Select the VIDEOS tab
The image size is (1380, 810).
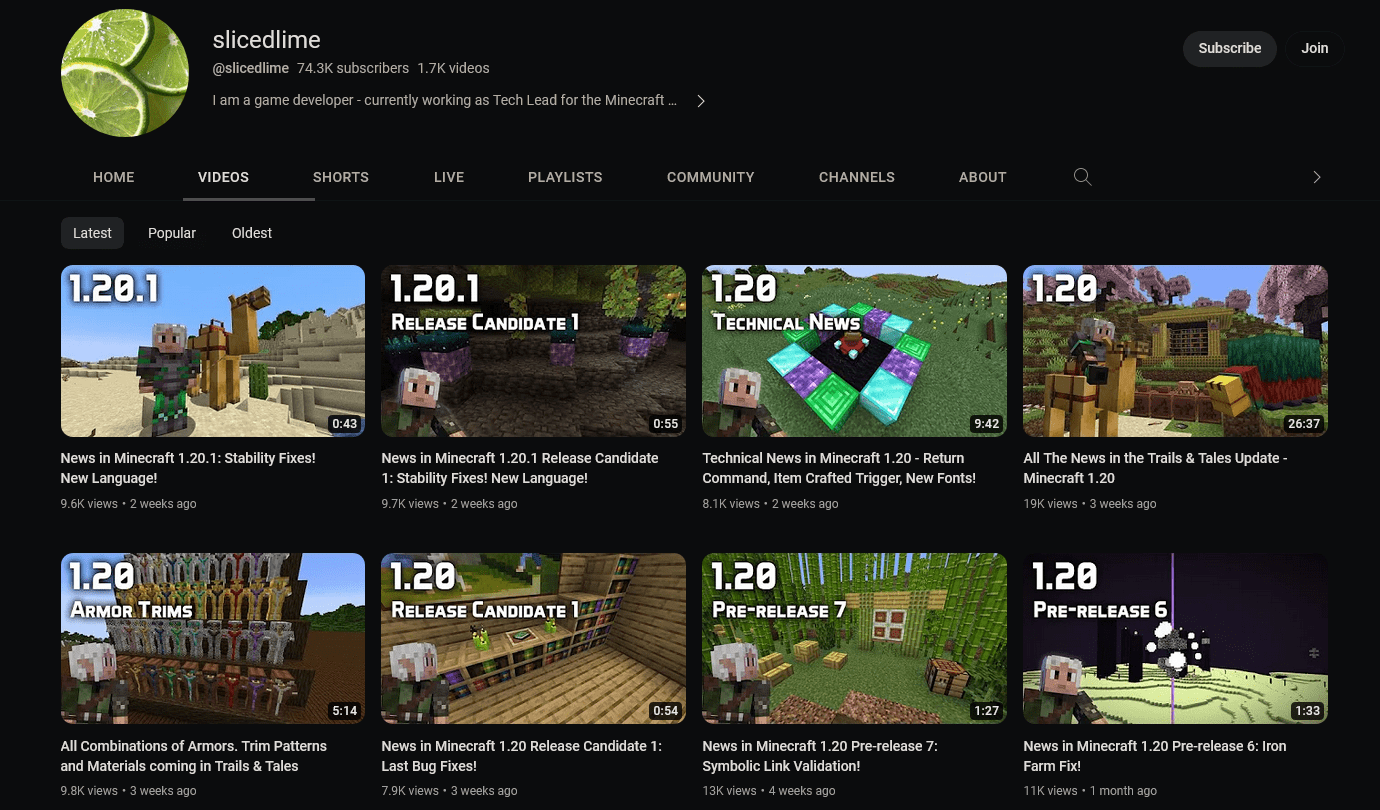coord(223,177)
